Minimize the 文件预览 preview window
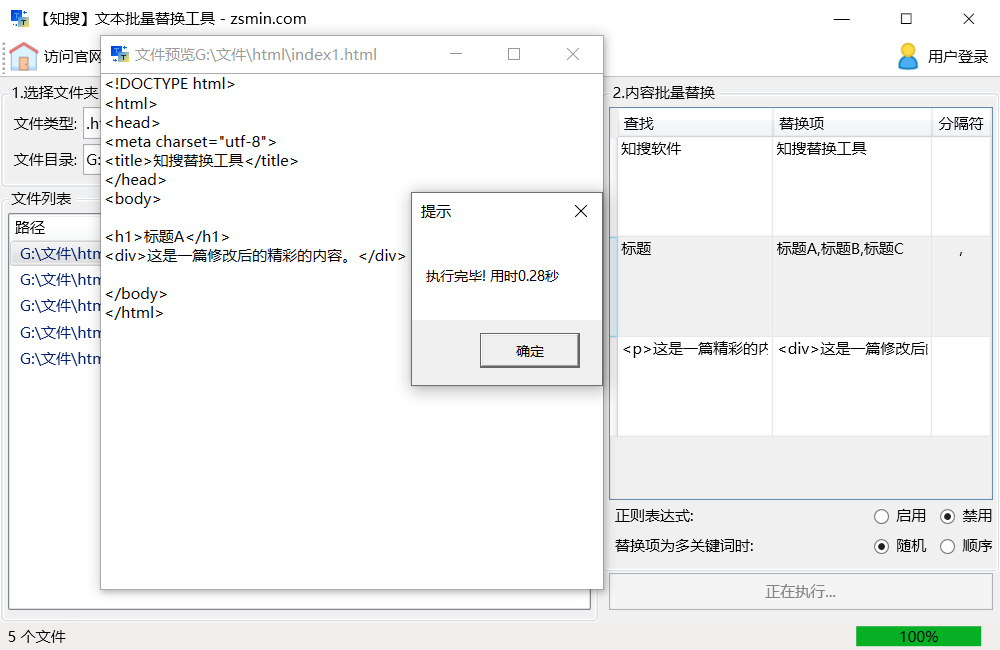This screenshot has width=1000, height=650. coord(455,54)
